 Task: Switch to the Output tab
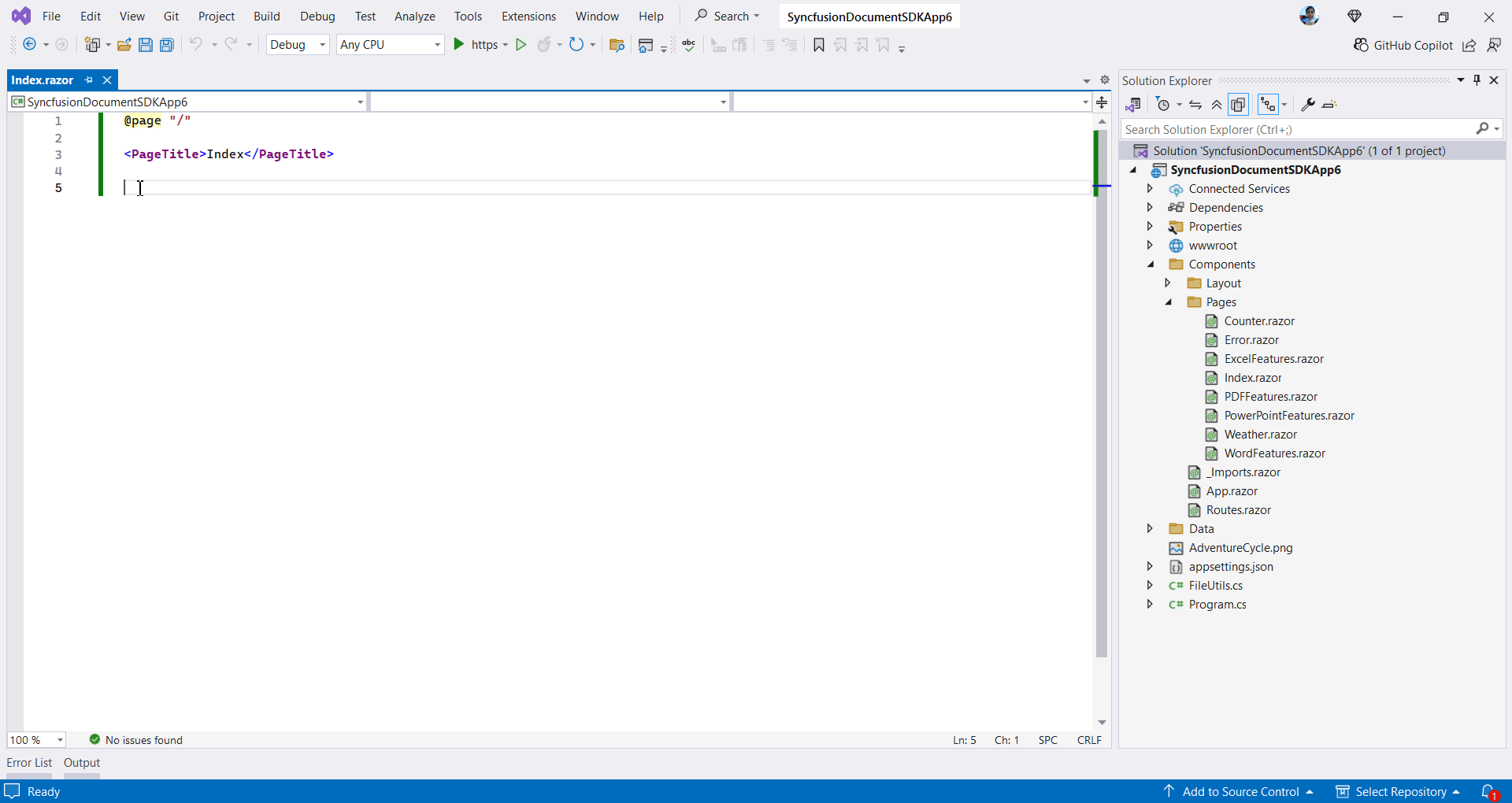81,762
